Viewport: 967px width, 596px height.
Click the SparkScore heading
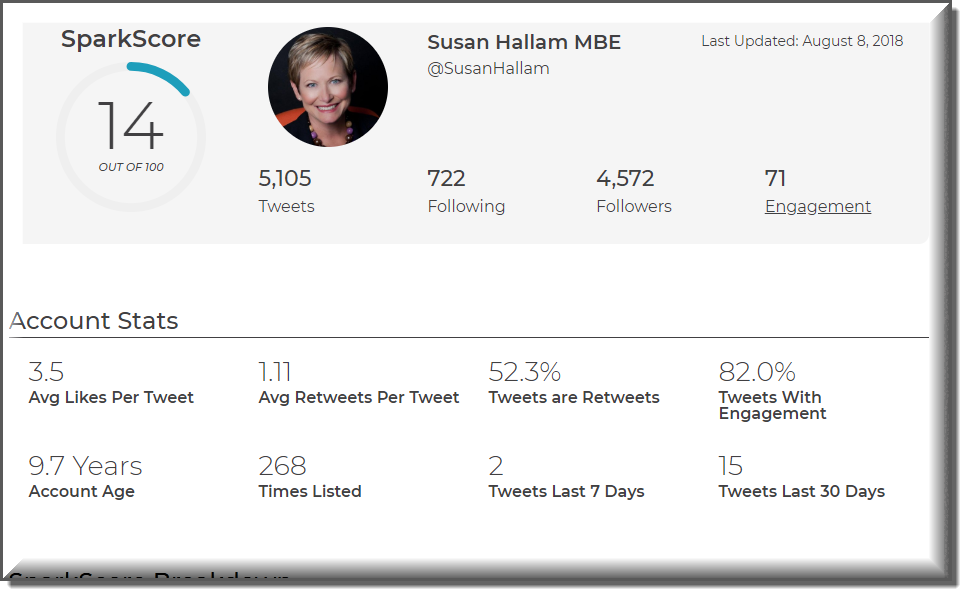click(131, 39)
